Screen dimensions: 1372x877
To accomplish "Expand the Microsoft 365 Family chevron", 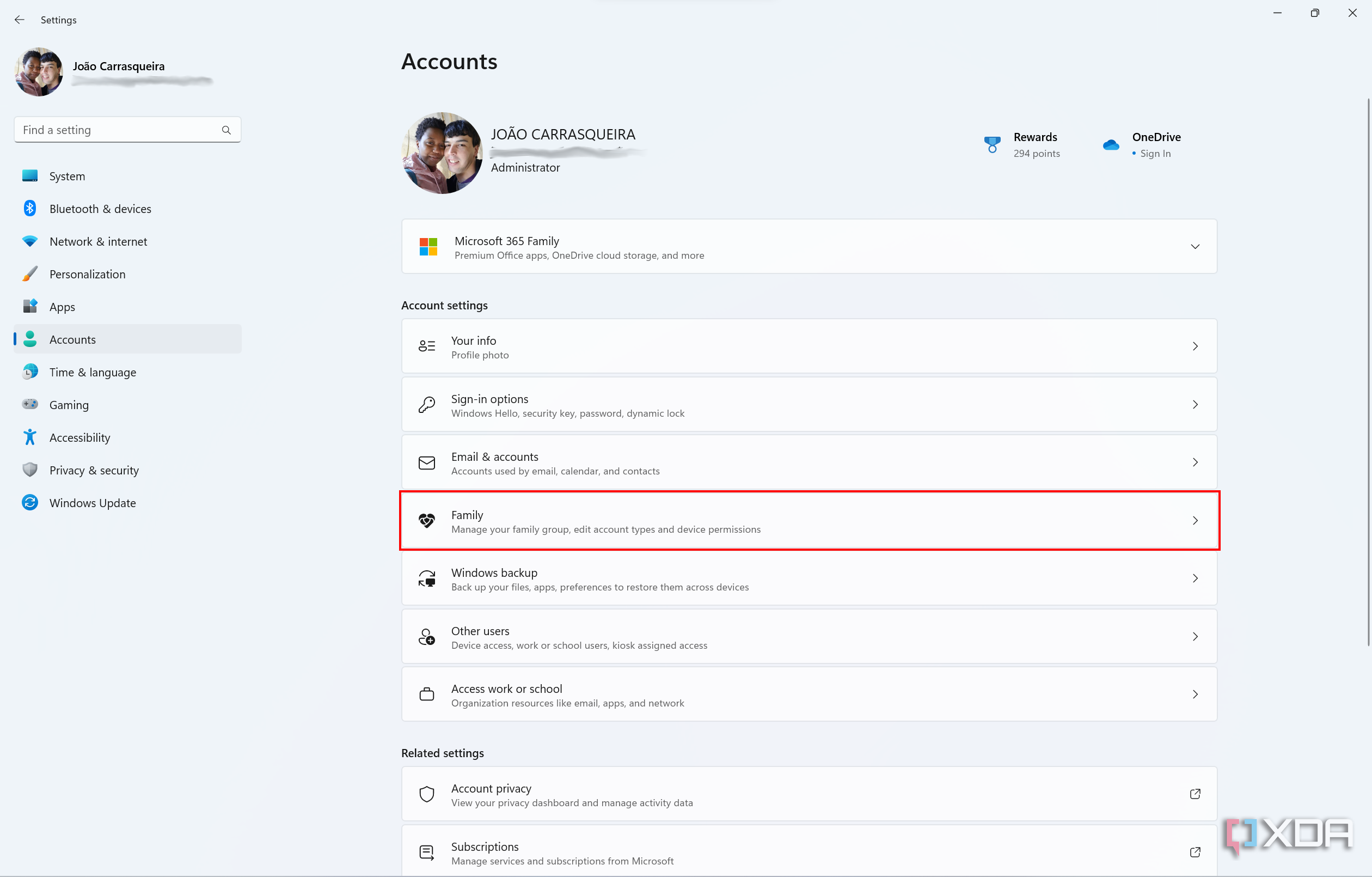I will (x=1195, y=246).
